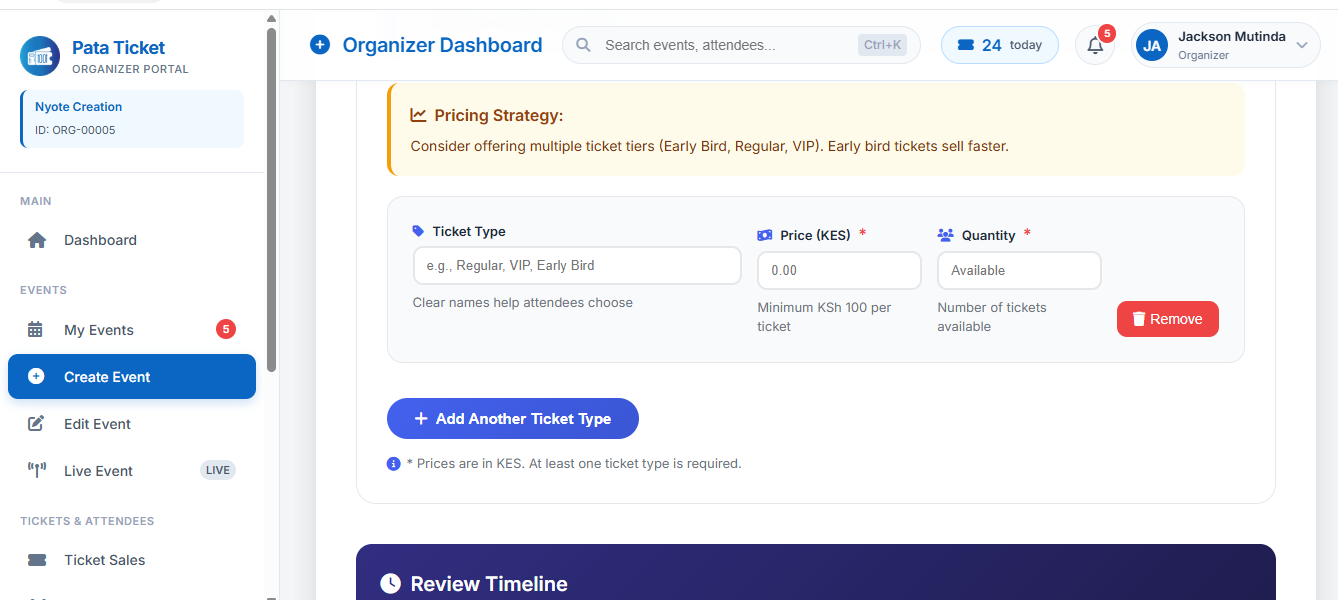Screen dimensions: 1338x600
Task: Open Dashboard from the sidebar
Action: tap(100, 240)
